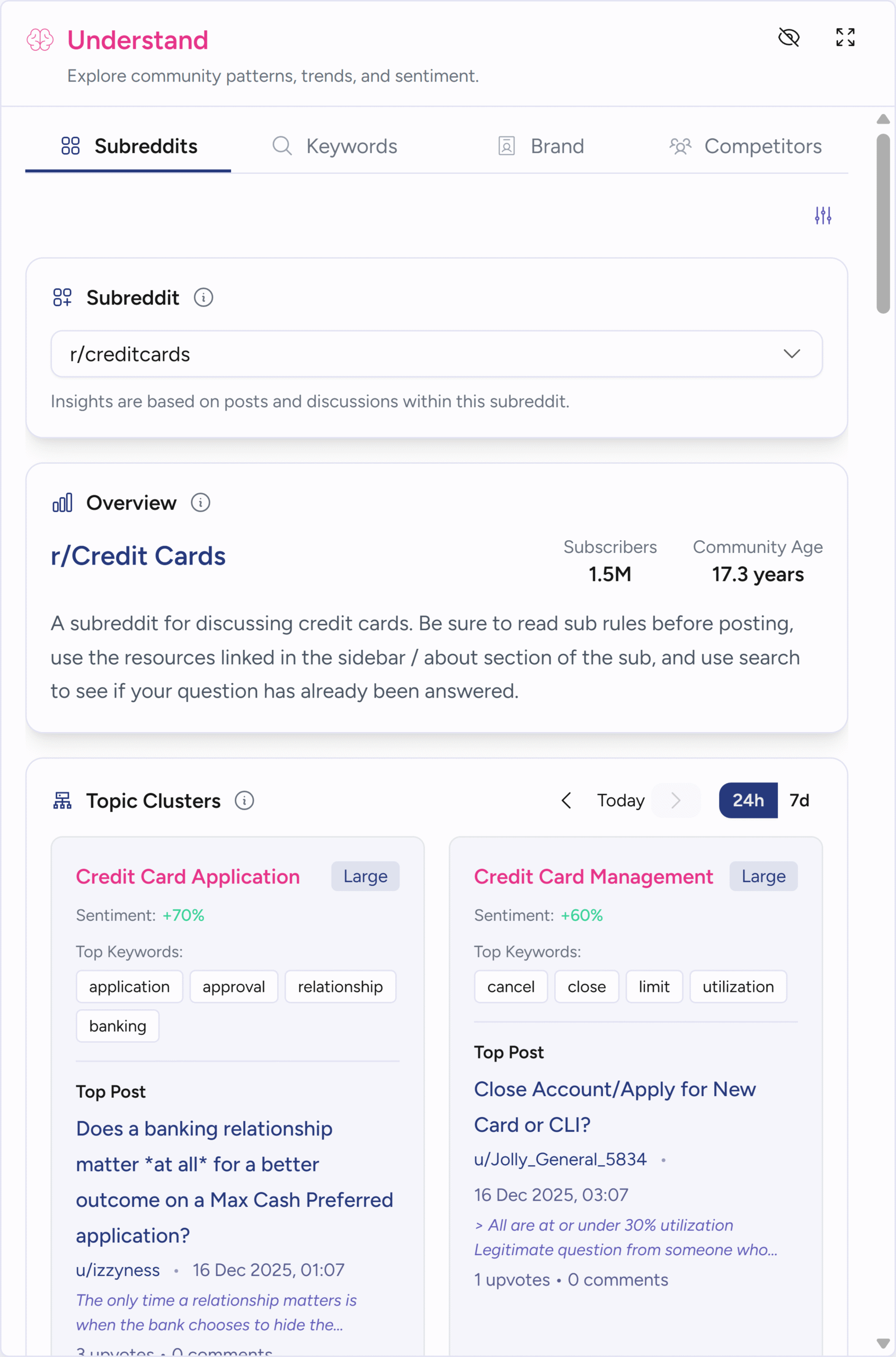Open the filter sliders settings icon
The height and width of the screenshot is (1357, 896).
[823, 216]
